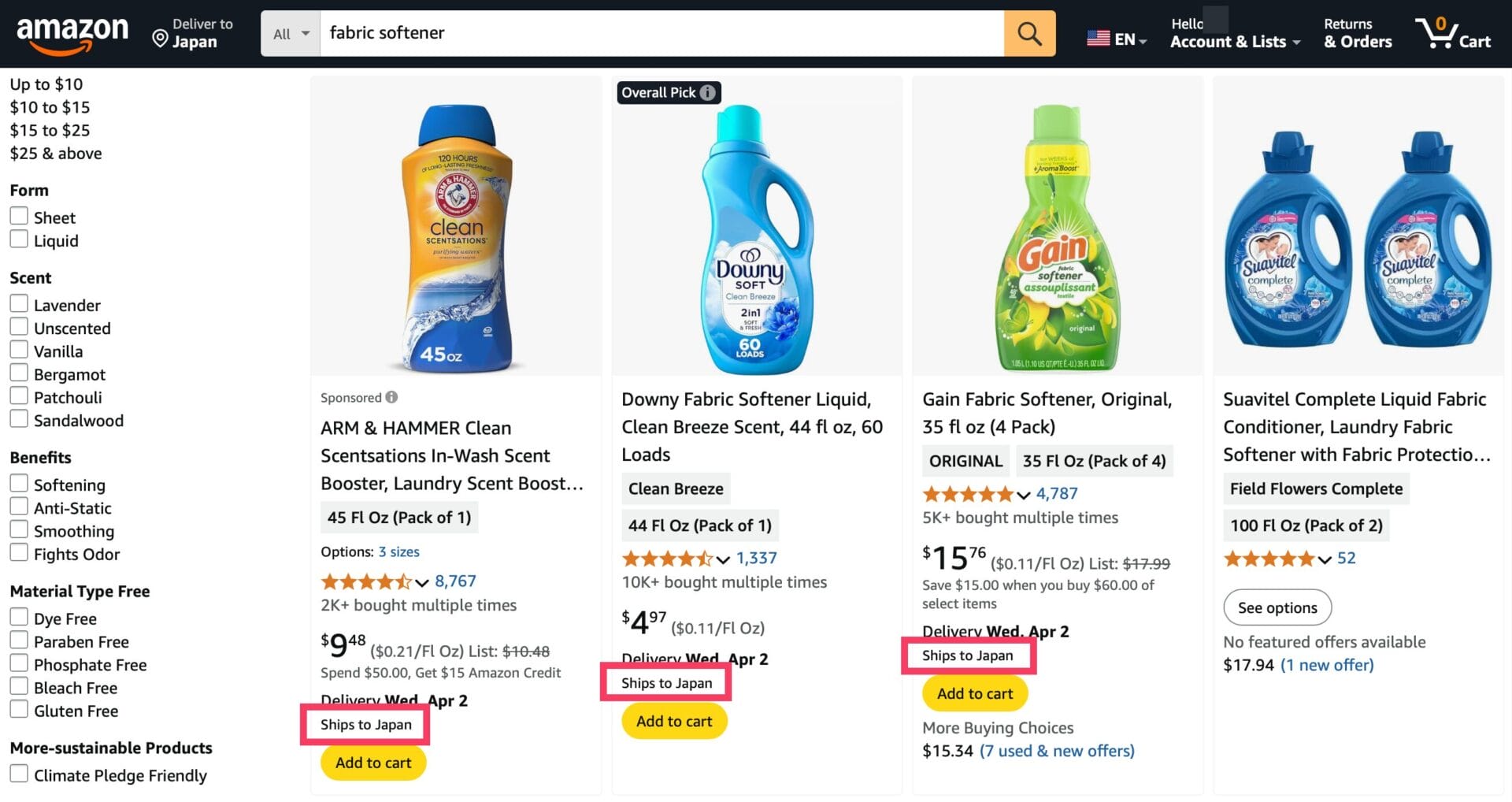1512x802 pixels.
Task: Click the Amazon logo
Action: pyautogui.click(x=72, y=34)
